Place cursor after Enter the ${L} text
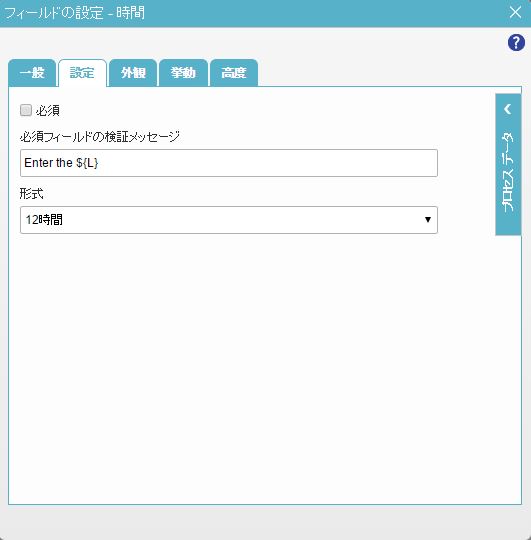The height and width of the screenshot is (540, 531). 99,163
